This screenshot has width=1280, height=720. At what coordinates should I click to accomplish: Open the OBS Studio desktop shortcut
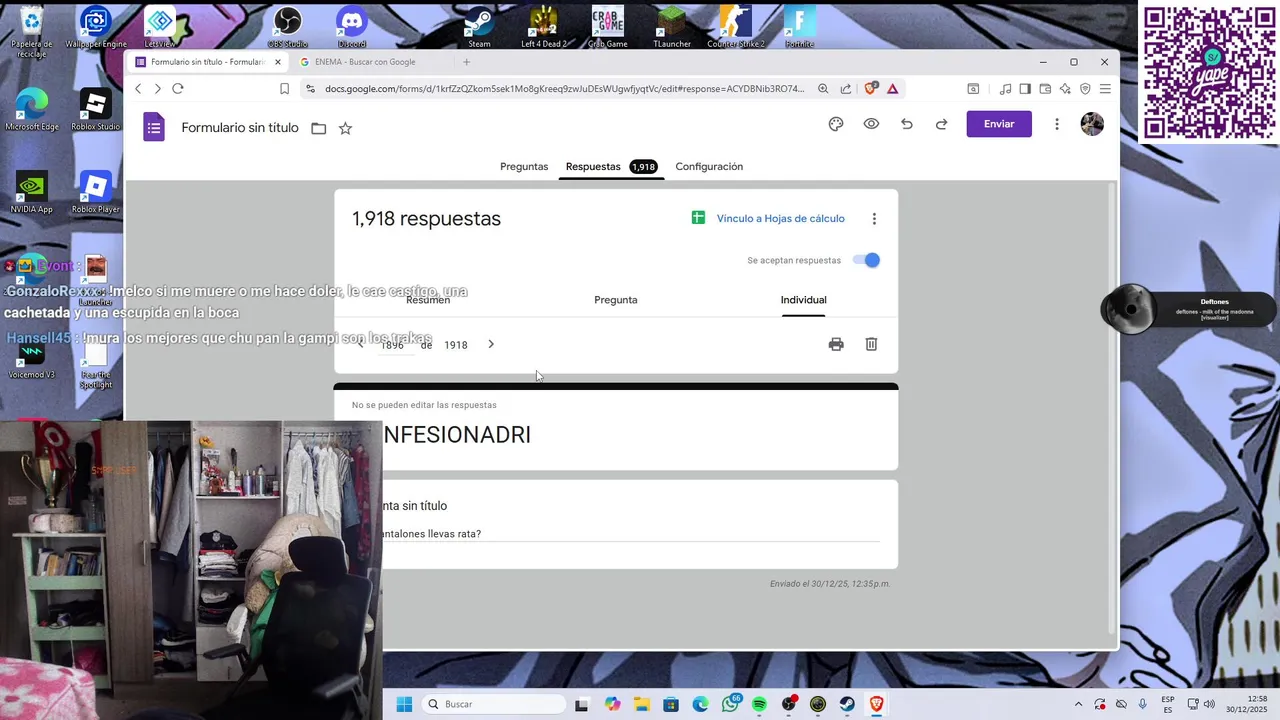(x=288, y=27)
